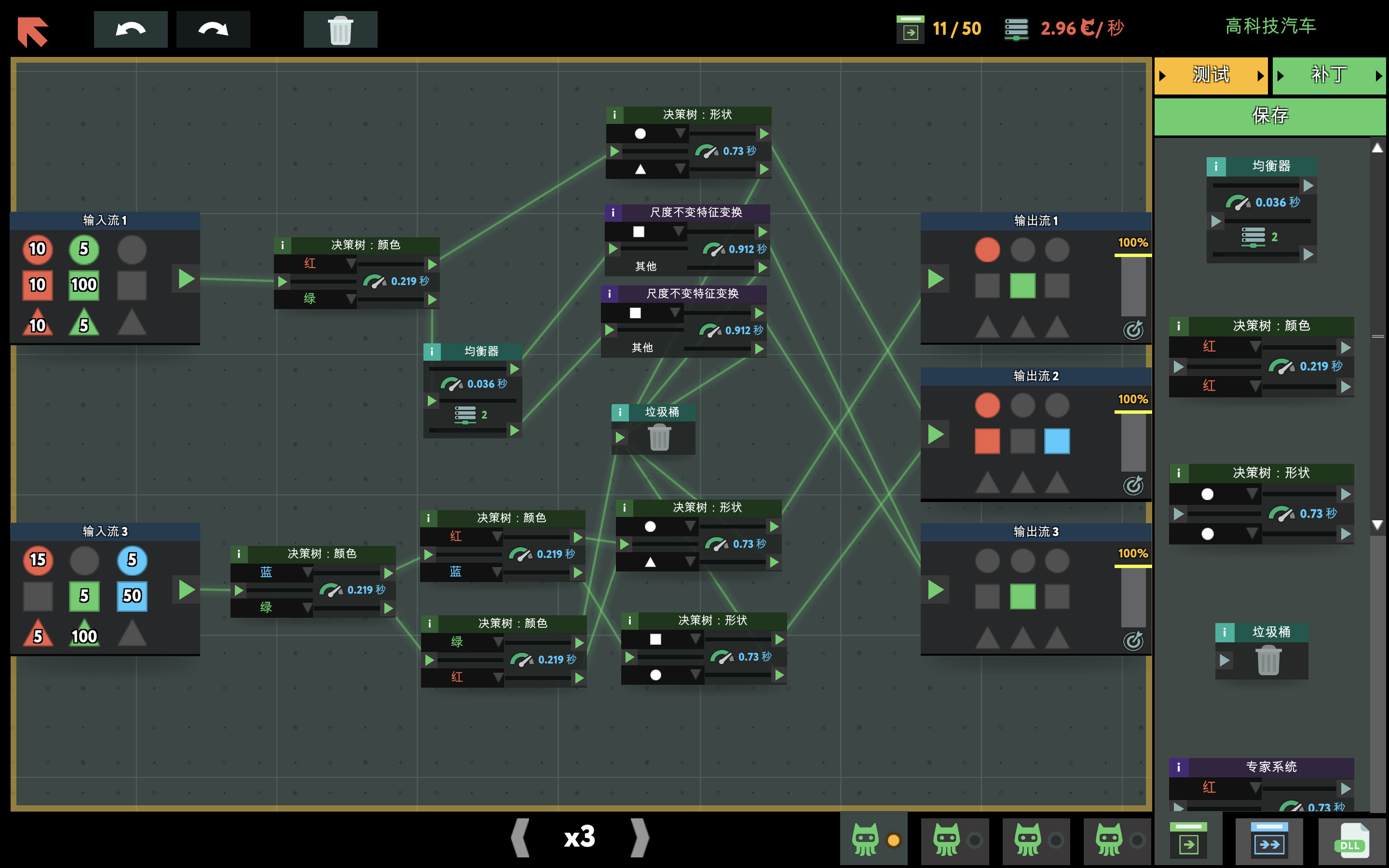Click the trash delete button in top toolbar

click(x=340, y=29)
